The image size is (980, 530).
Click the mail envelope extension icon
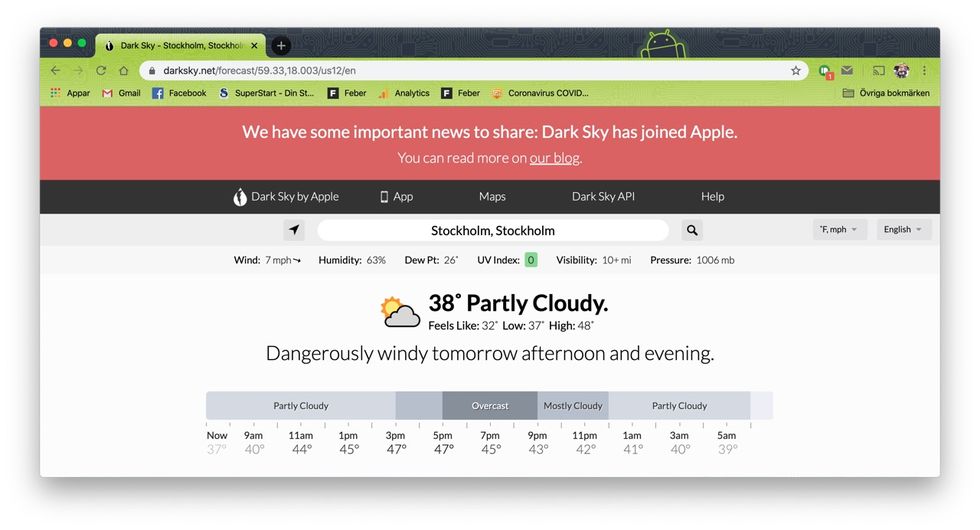click(x=847, y=71)
